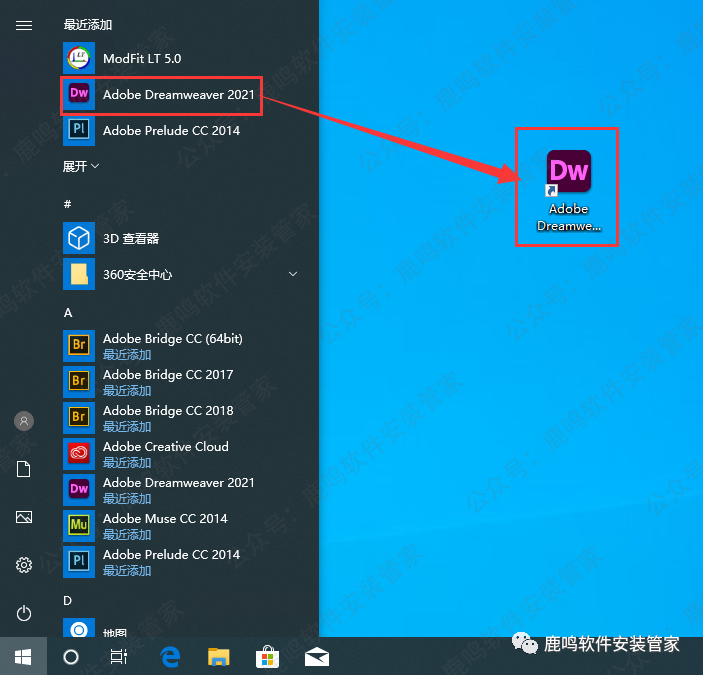Click the Adobe Bridge CC 2017 label
The image size is (703, 675).
[x=168, y=375]
